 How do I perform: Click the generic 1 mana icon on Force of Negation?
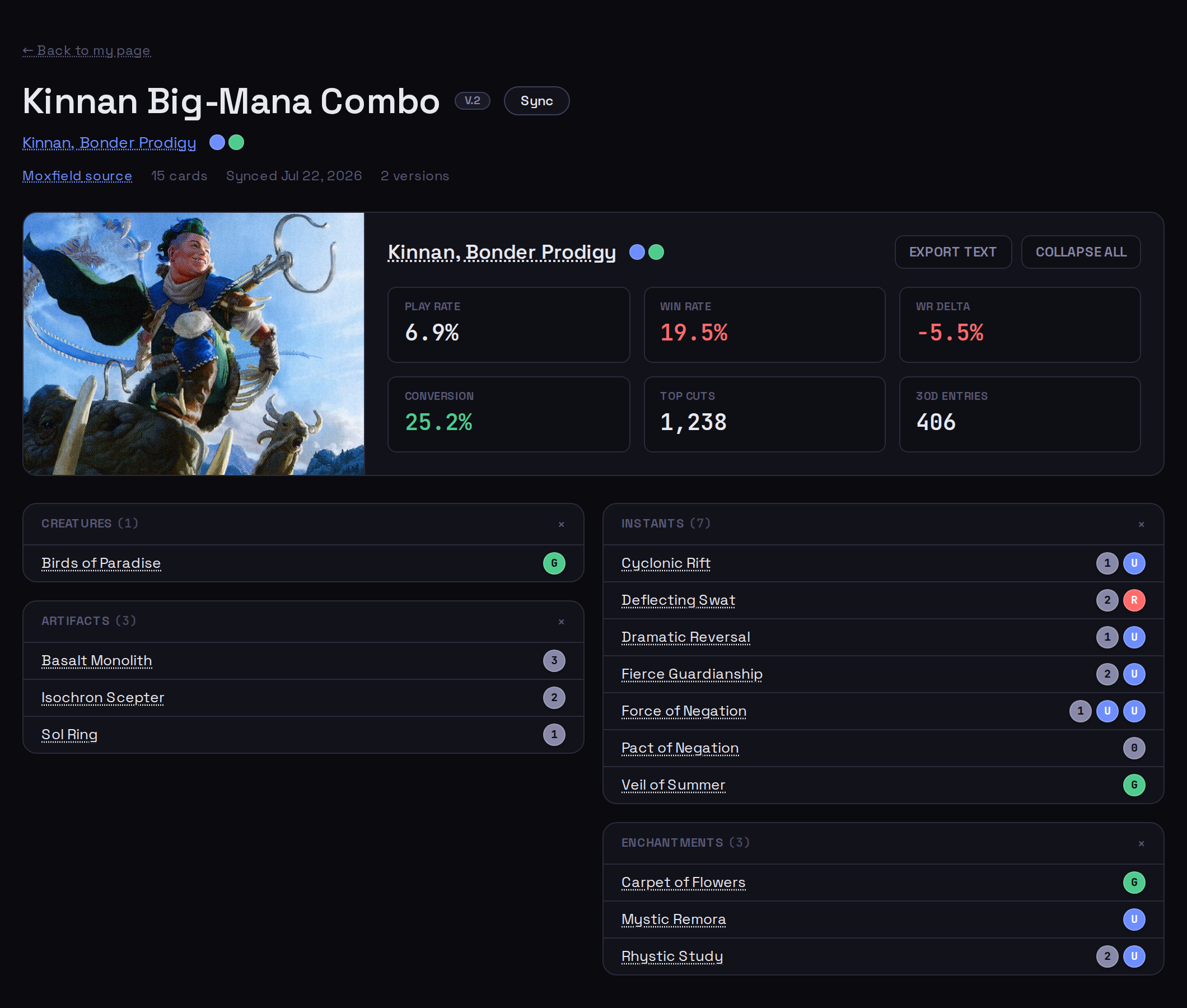[x=1080, y=711]
